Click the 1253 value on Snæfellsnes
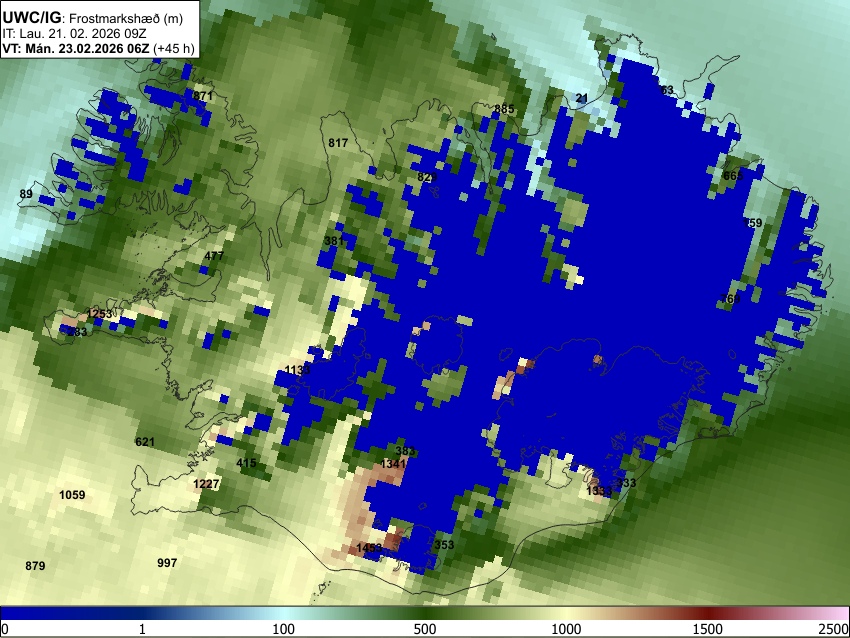This screenshot has height=638, width=850. tap(99, 314)
